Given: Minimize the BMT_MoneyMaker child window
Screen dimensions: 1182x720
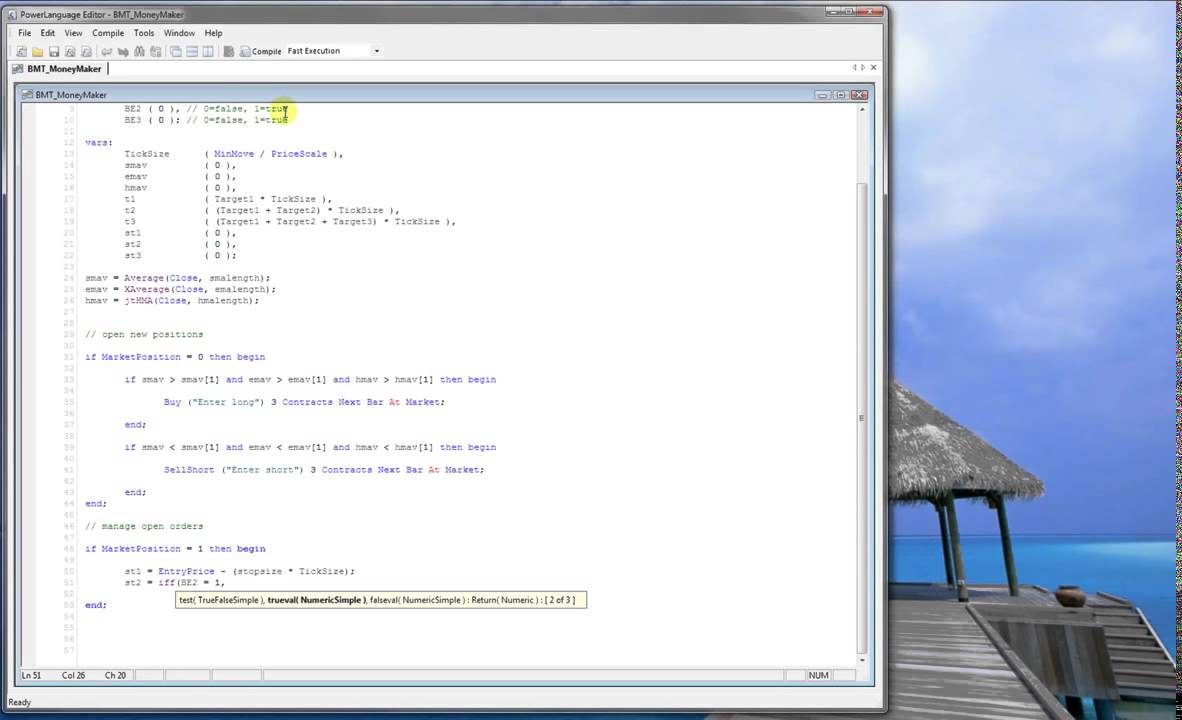Looking at the screenshot, I should (822, 95).
